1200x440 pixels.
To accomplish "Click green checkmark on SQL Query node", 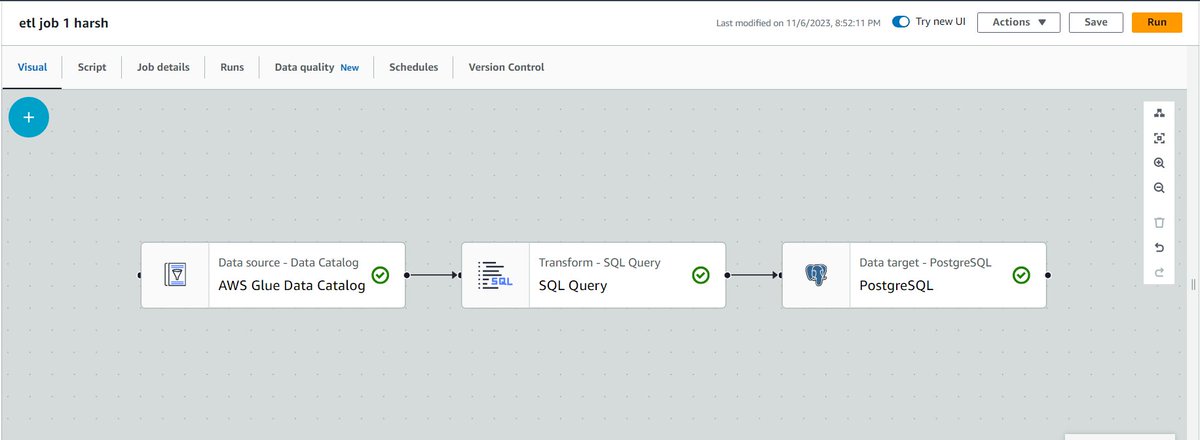I will [701, 275].
